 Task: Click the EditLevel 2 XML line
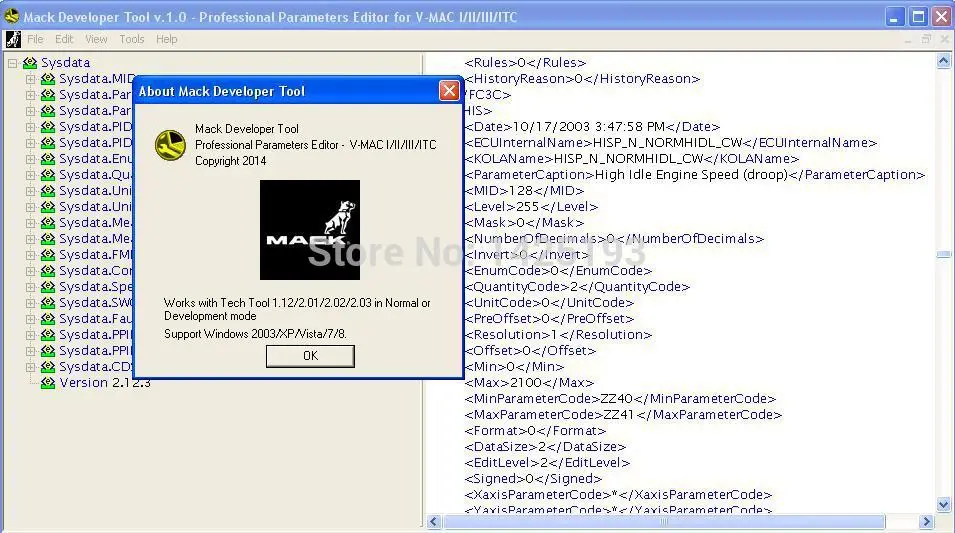coord(547,462)
